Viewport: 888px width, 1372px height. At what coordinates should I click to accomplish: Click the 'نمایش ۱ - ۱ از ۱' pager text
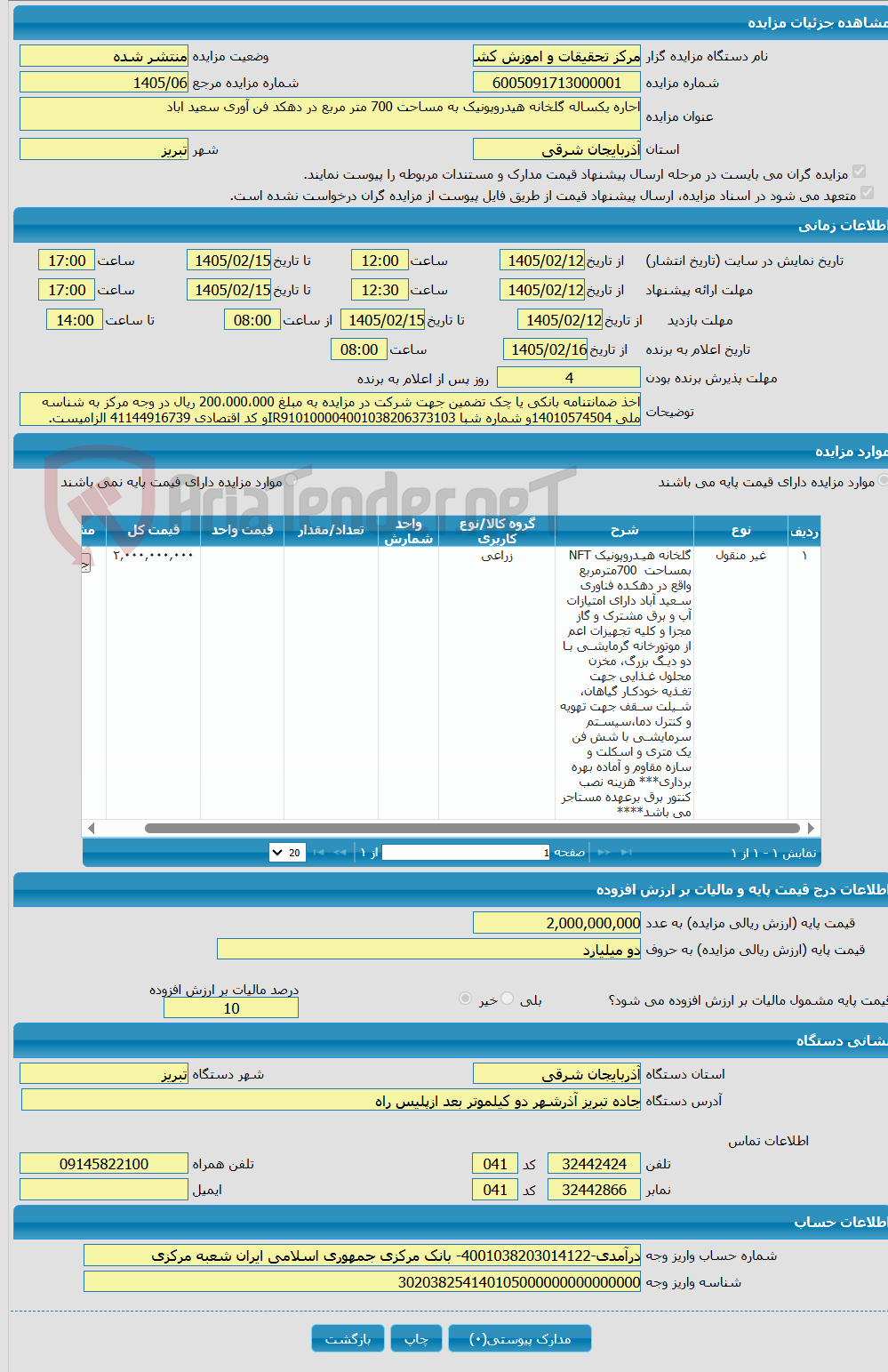coord(773,853)
